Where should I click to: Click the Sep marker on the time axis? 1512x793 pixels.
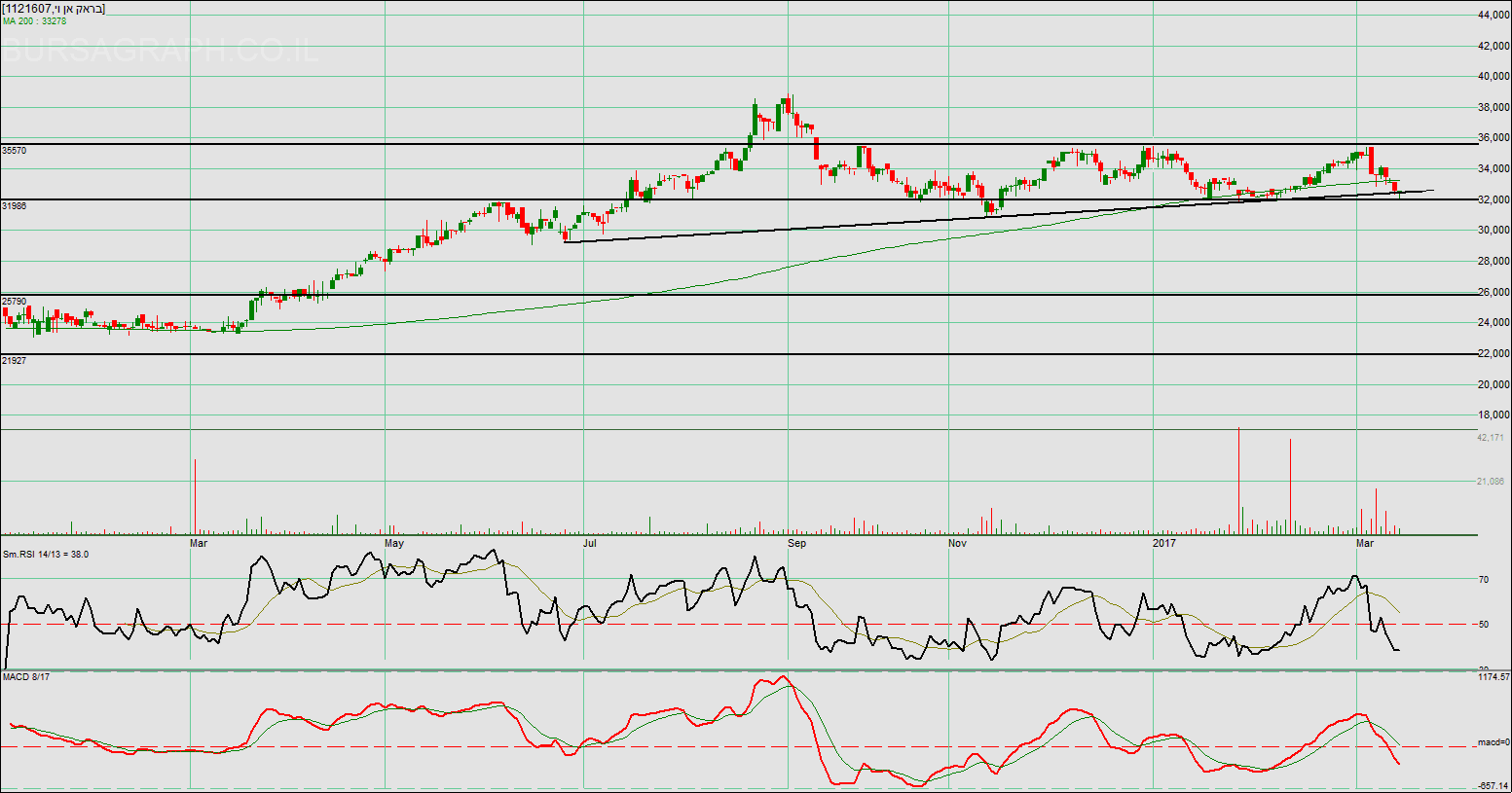coord(797,543)
